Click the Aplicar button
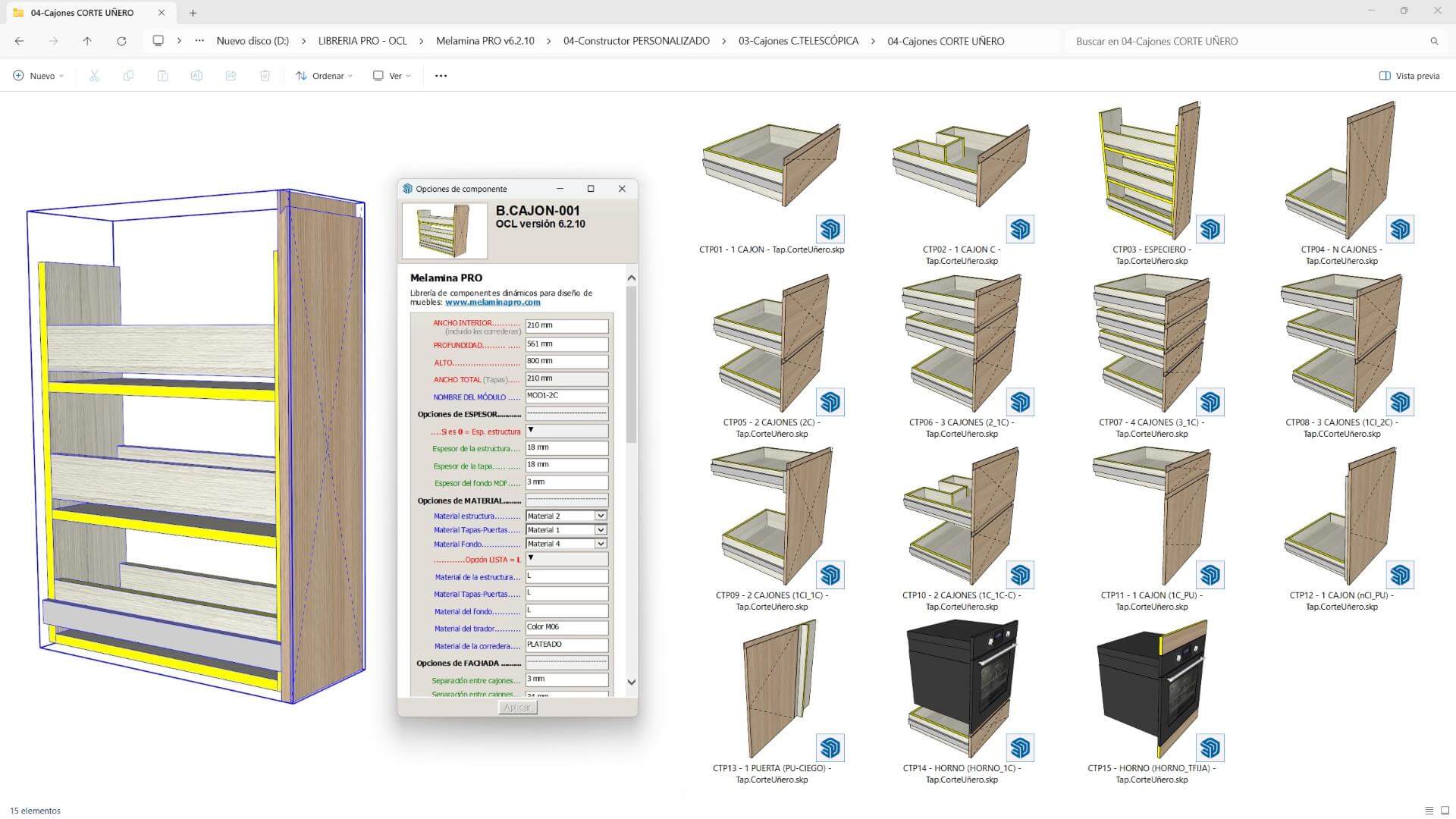The width and height of the screenshot is (1456, 819). pos(517,708)
